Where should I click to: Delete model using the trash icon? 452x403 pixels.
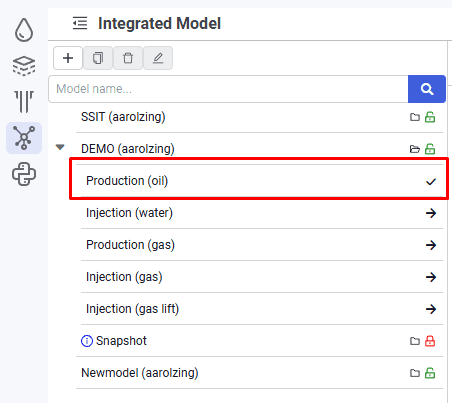coord(128,58)
